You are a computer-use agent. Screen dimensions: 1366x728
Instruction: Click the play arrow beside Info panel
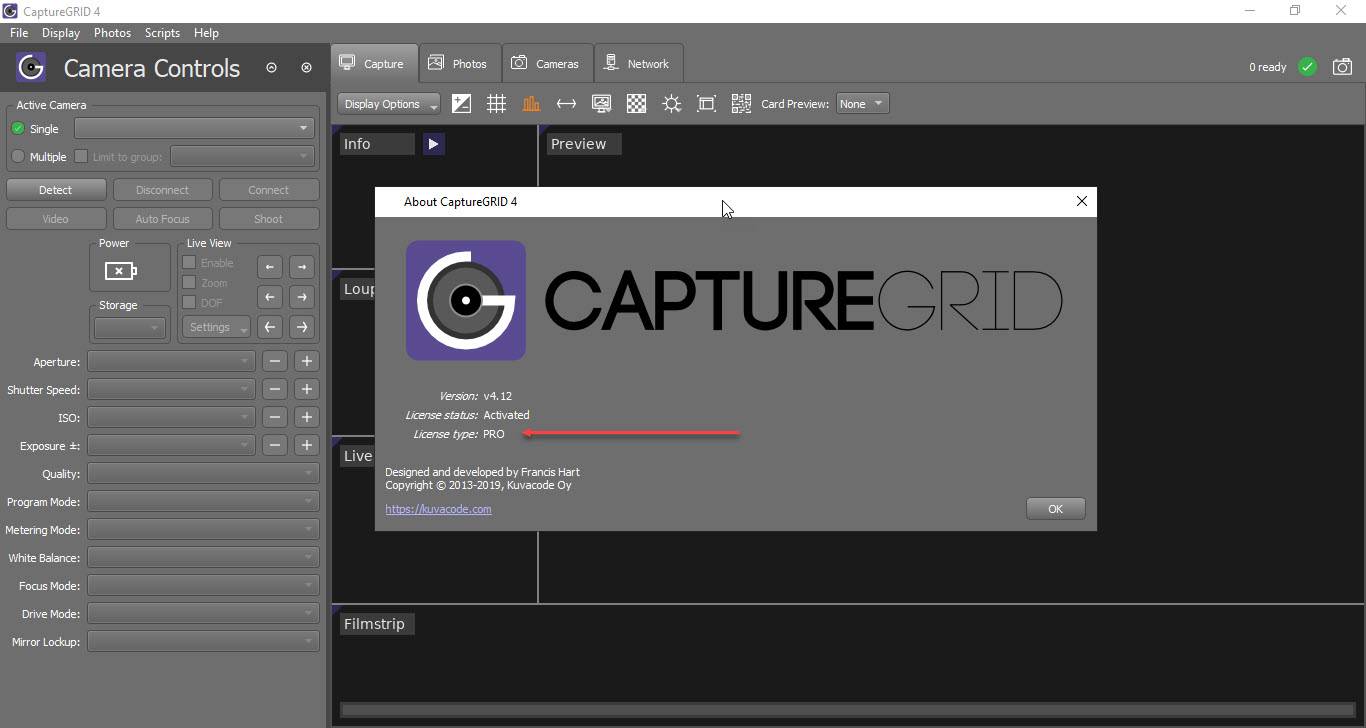(433, 144)
